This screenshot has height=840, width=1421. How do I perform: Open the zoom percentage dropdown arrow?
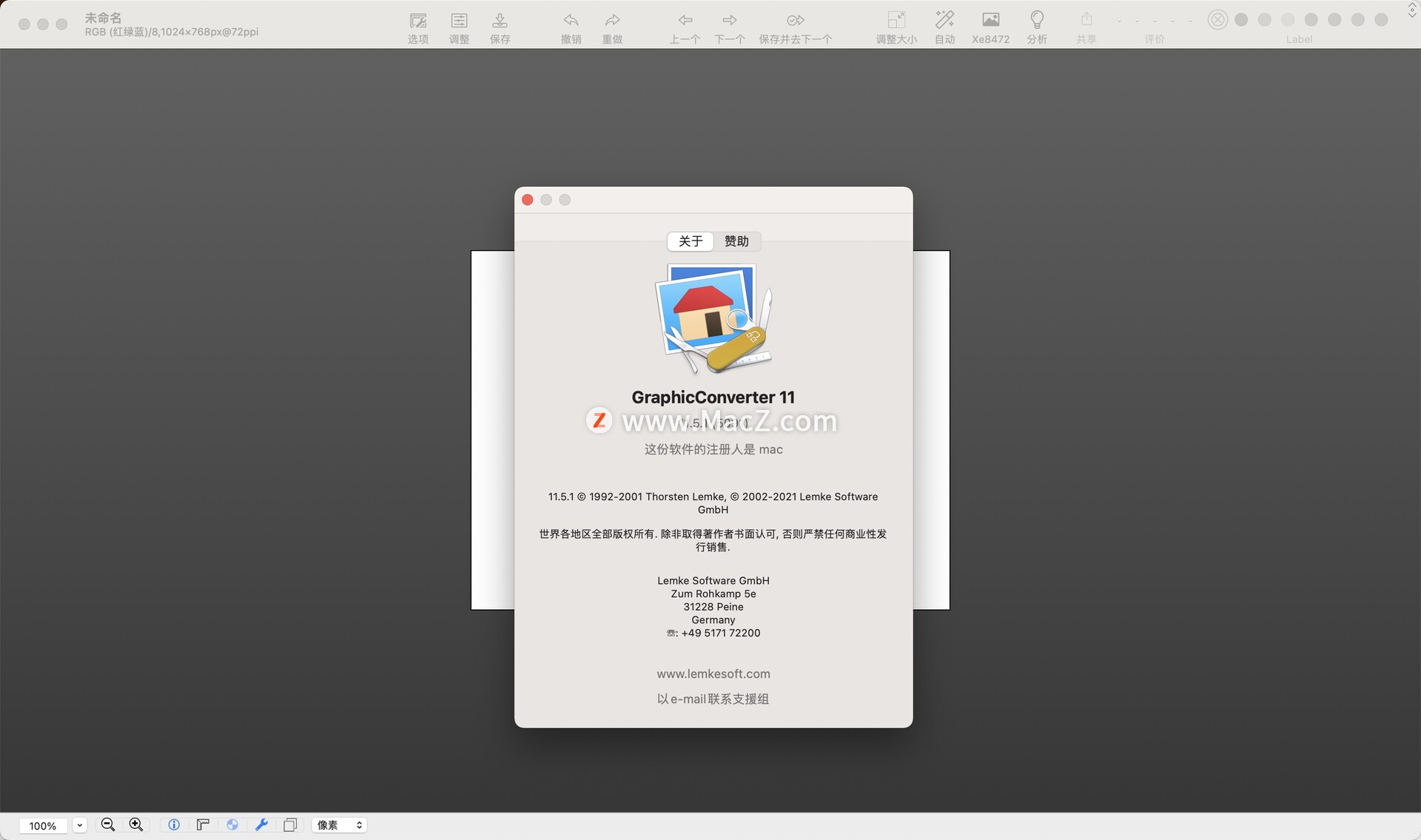[79, 825]
